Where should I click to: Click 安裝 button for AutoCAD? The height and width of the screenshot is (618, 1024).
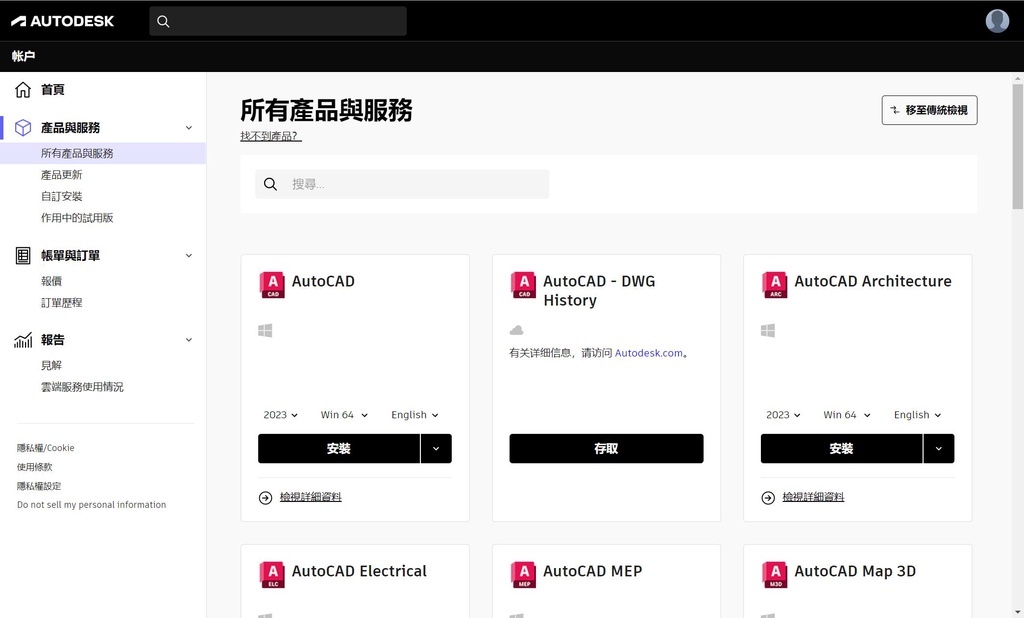[339, 449]
